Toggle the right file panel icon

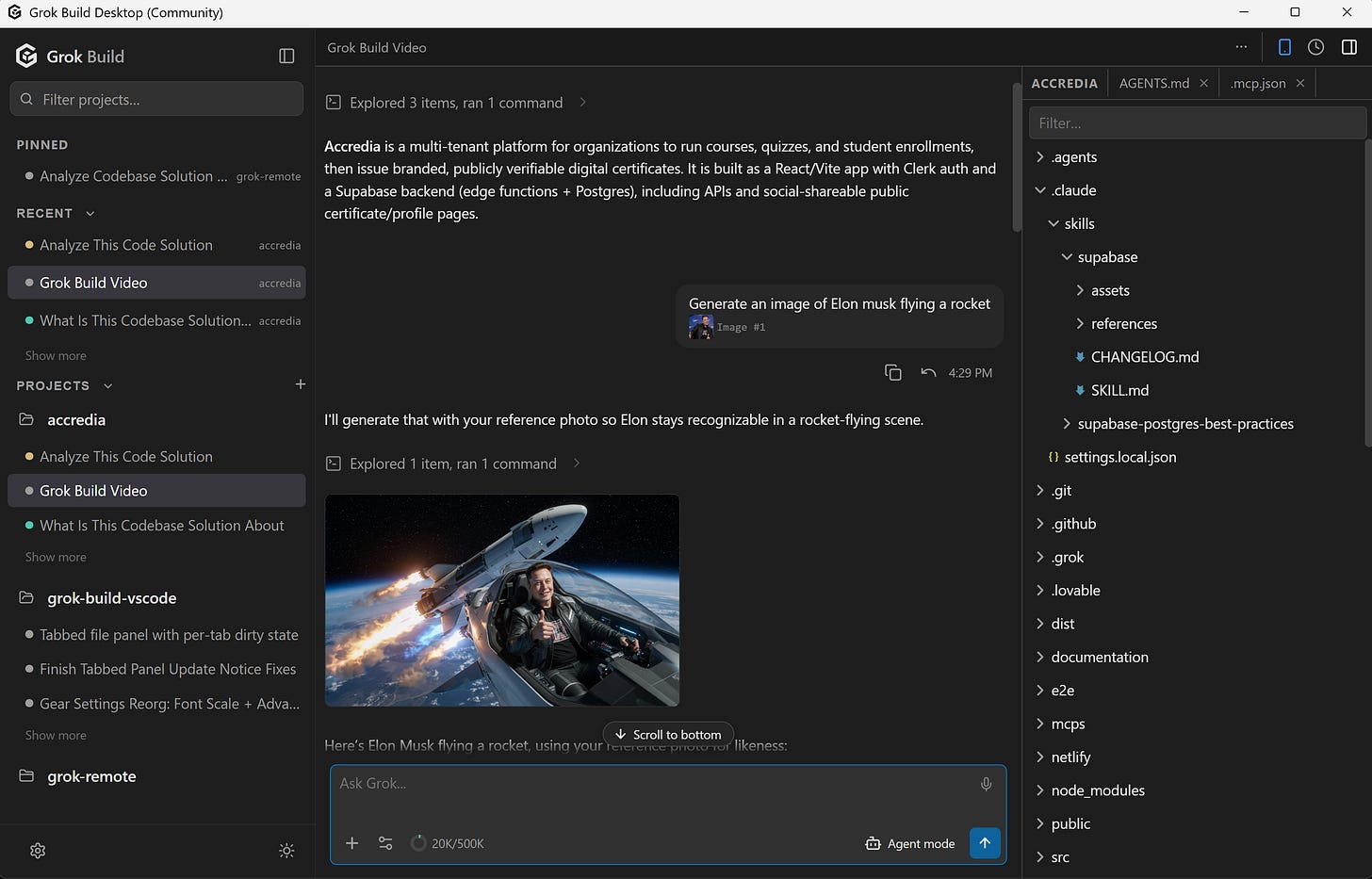point(1349,47)
